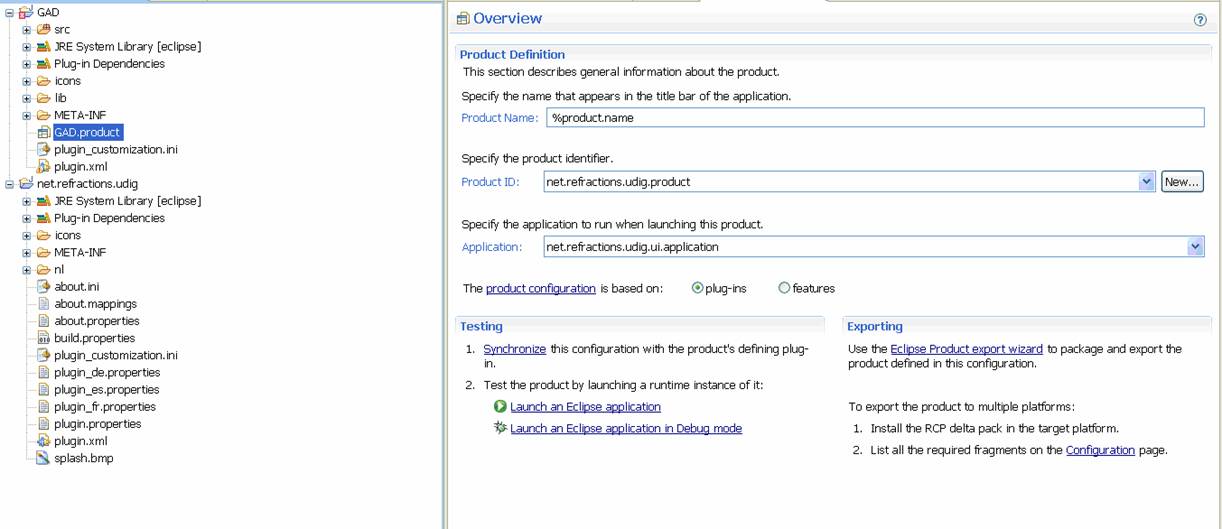Click the net.refractions.udig project icon
1222x529 pixels.
click(26, 184)
